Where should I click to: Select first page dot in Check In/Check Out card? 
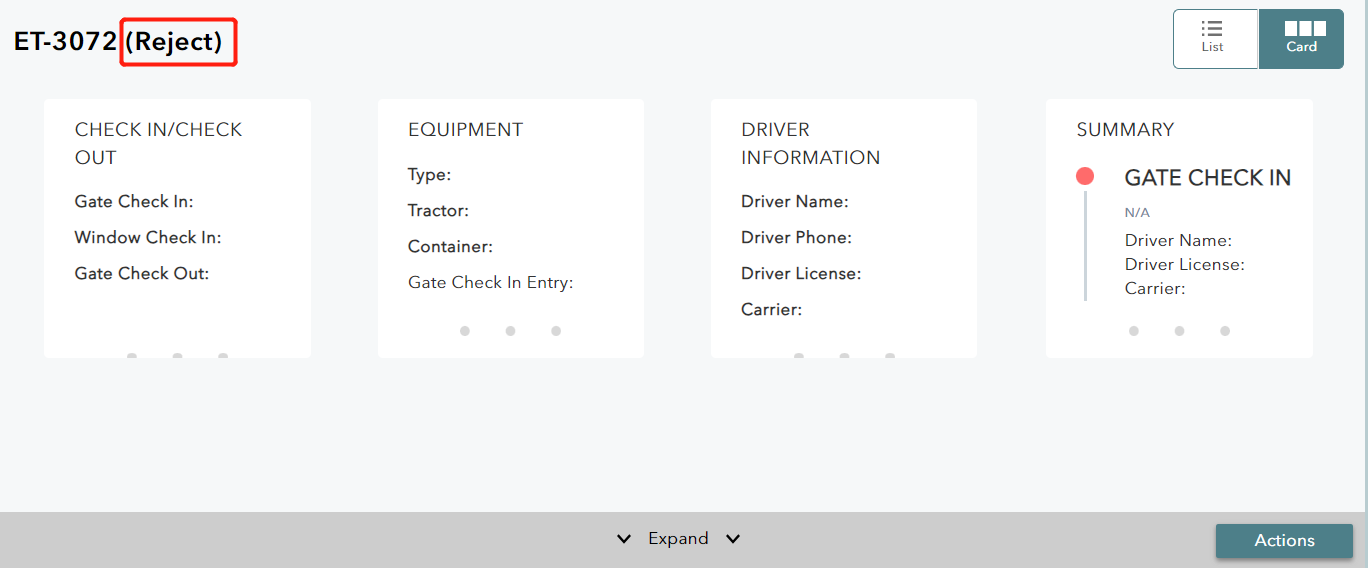tap(132, 355)
